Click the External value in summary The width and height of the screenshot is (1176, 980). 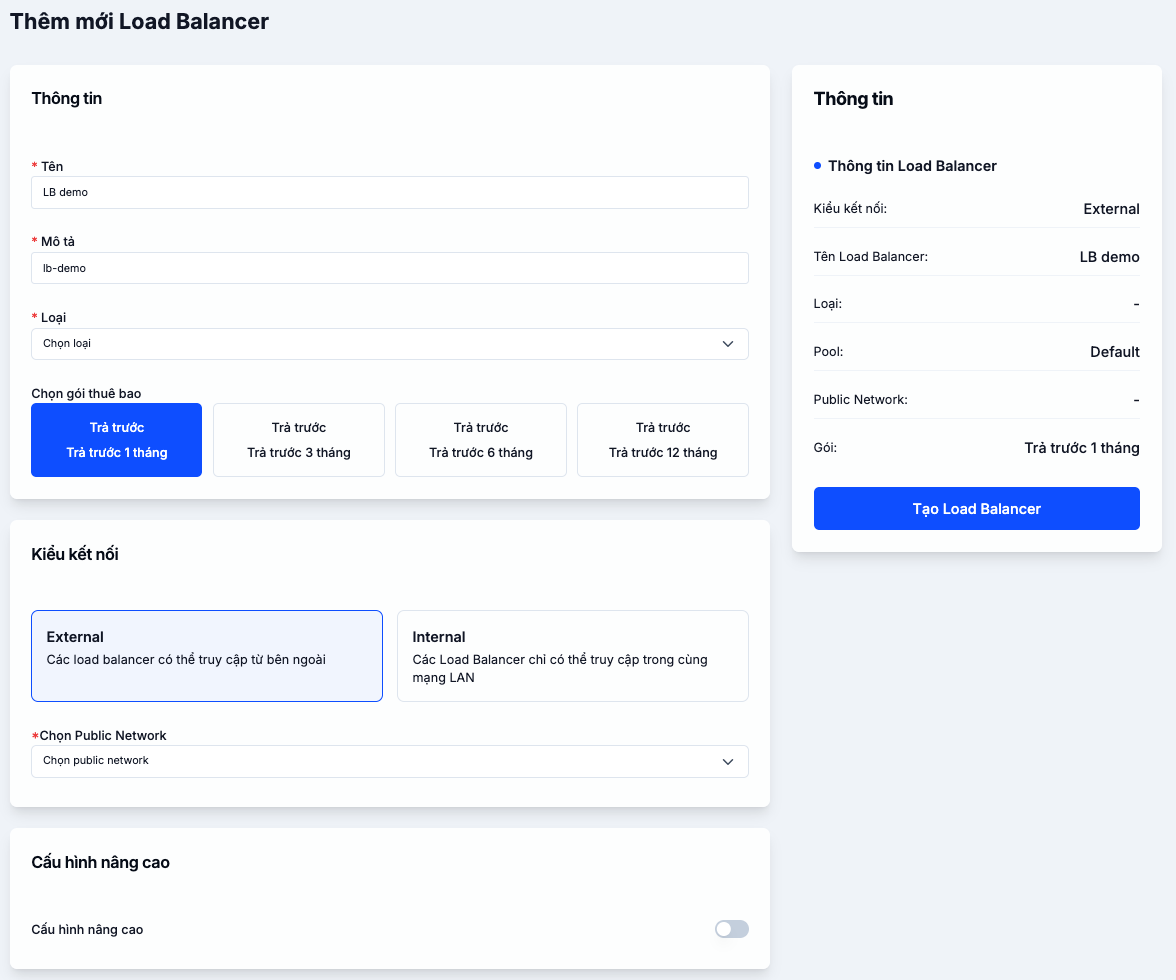click(x=1111, y=209)
